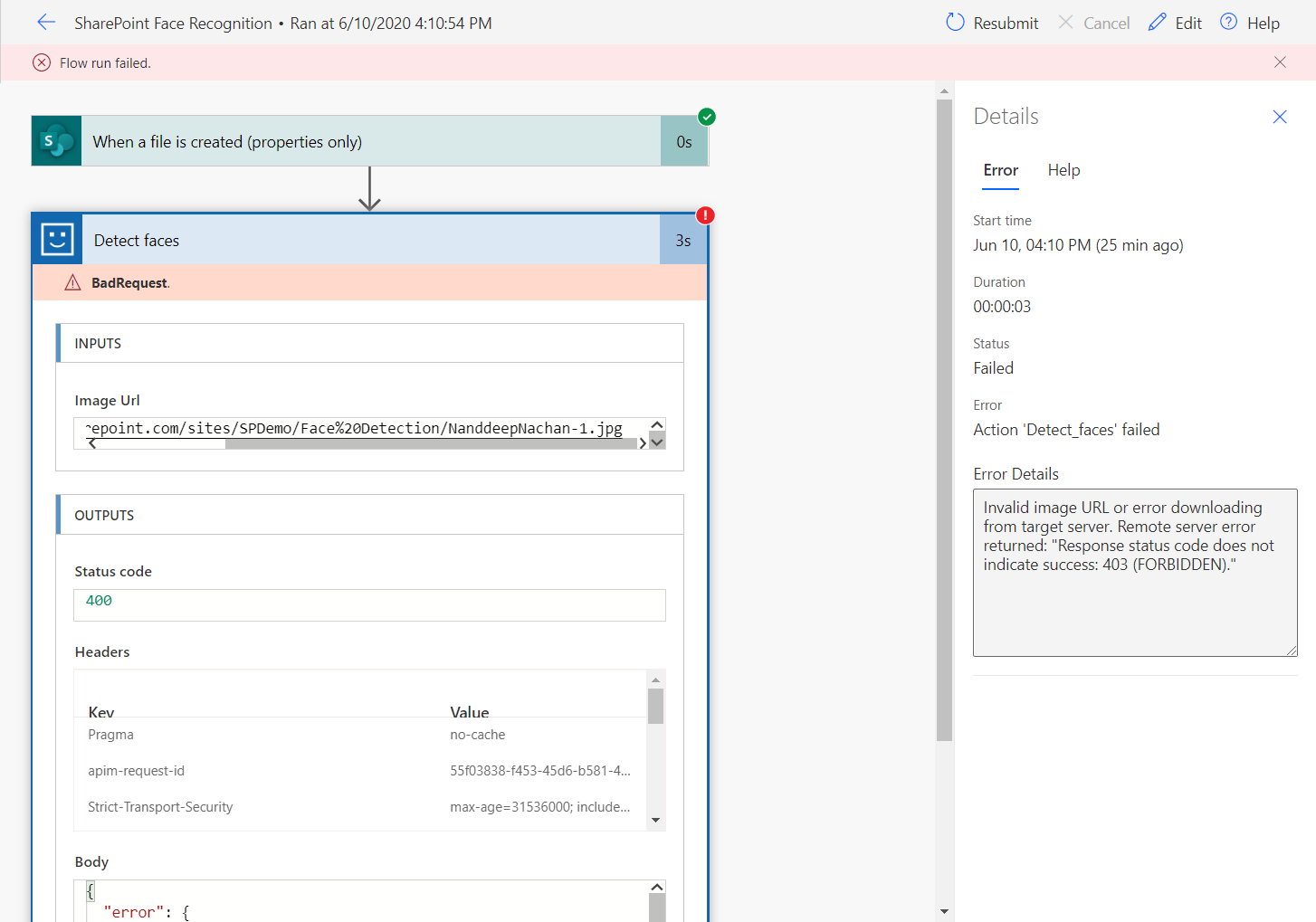Click the Detect faces smiley icon
Screen dimensions: 1316x922
tap(57, 240)
